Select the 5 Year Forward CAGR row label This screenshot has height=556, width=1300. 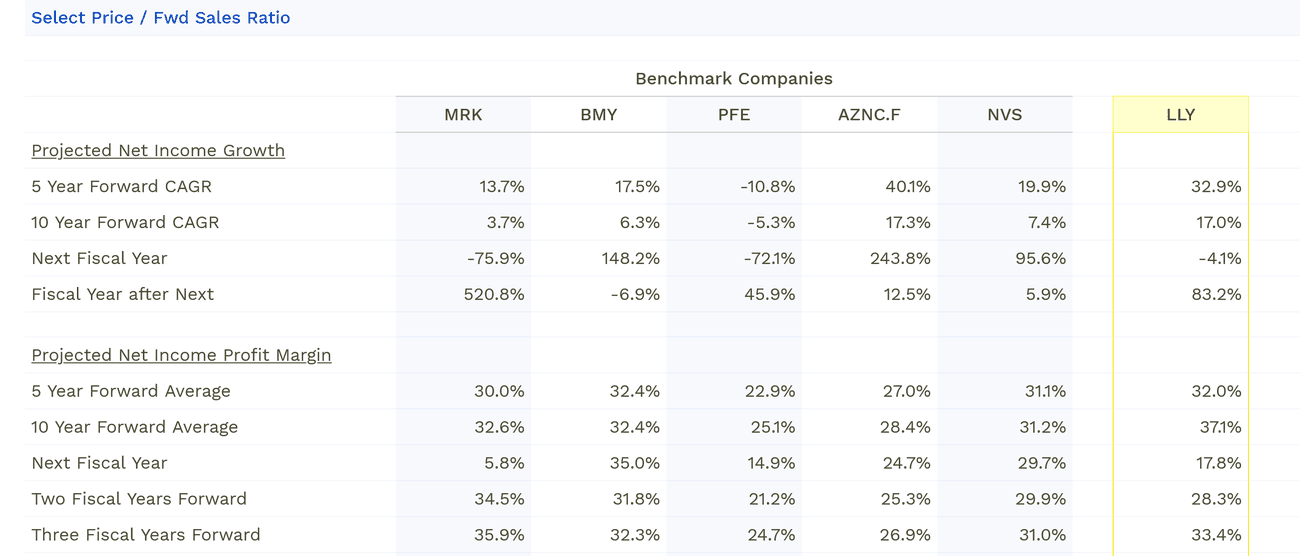[121, 186]
